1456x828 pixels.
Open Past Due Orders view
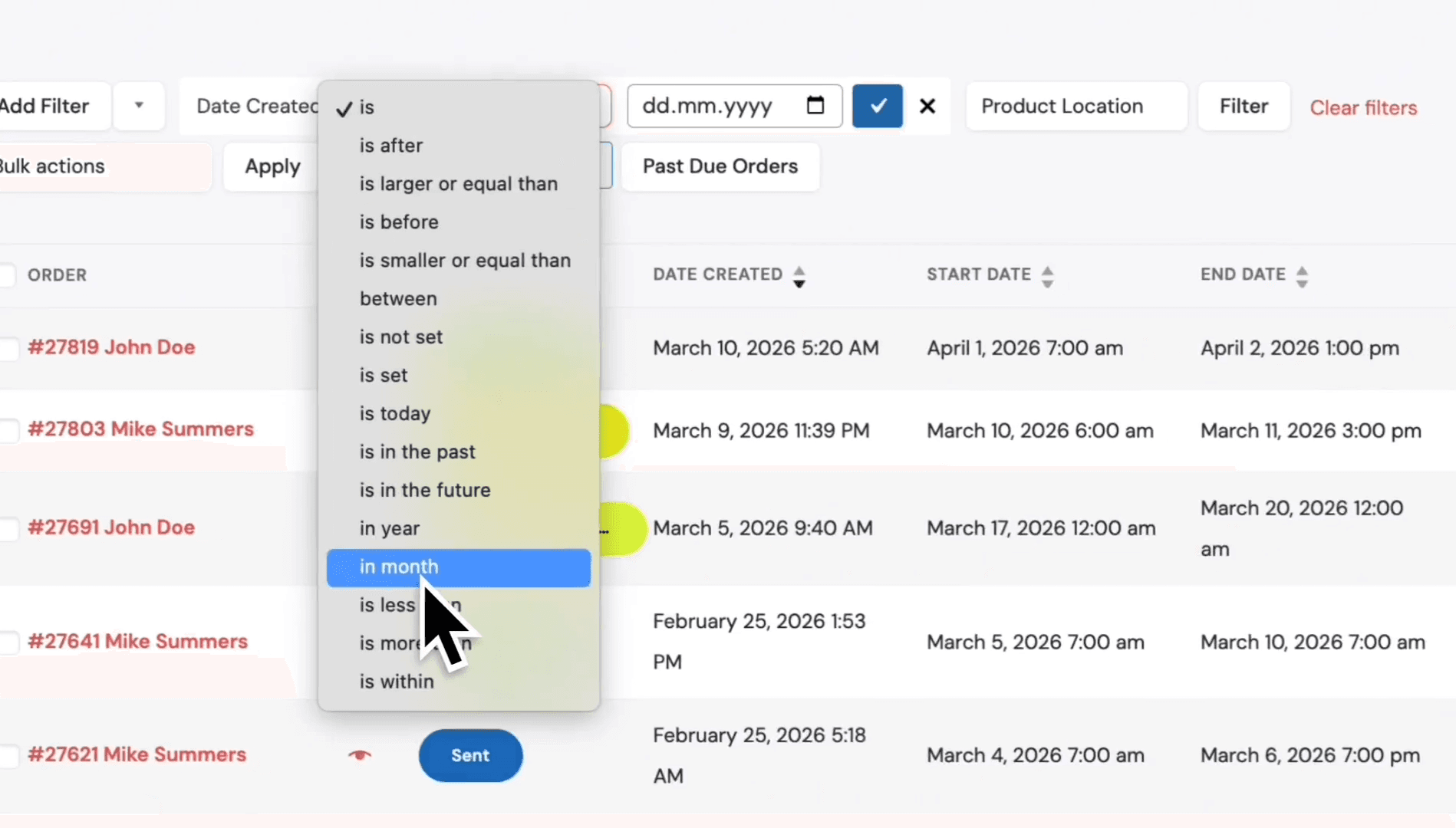720,166
